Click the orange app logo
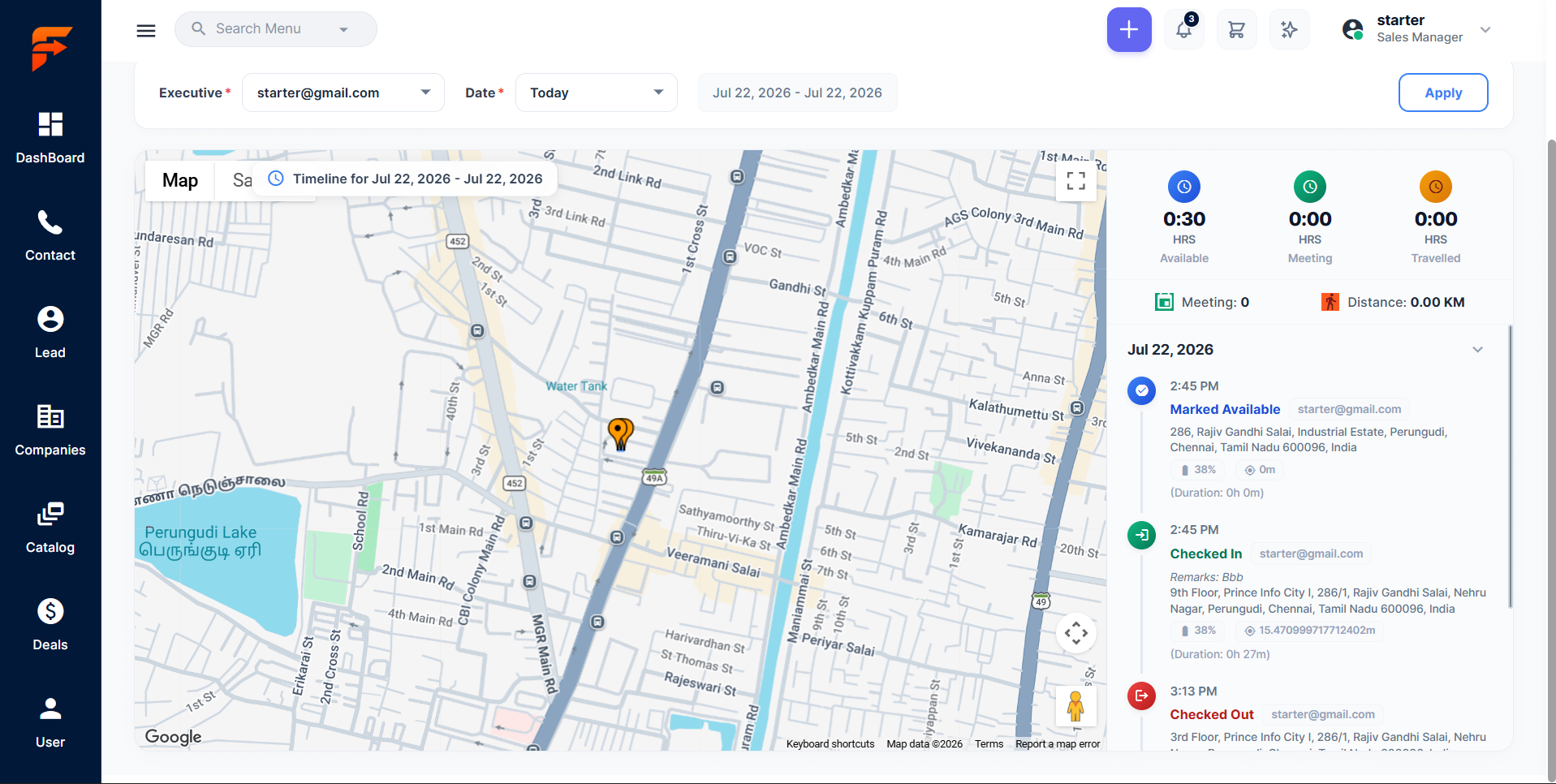The width and height of the screenshot is (1556, 784). 51,48
